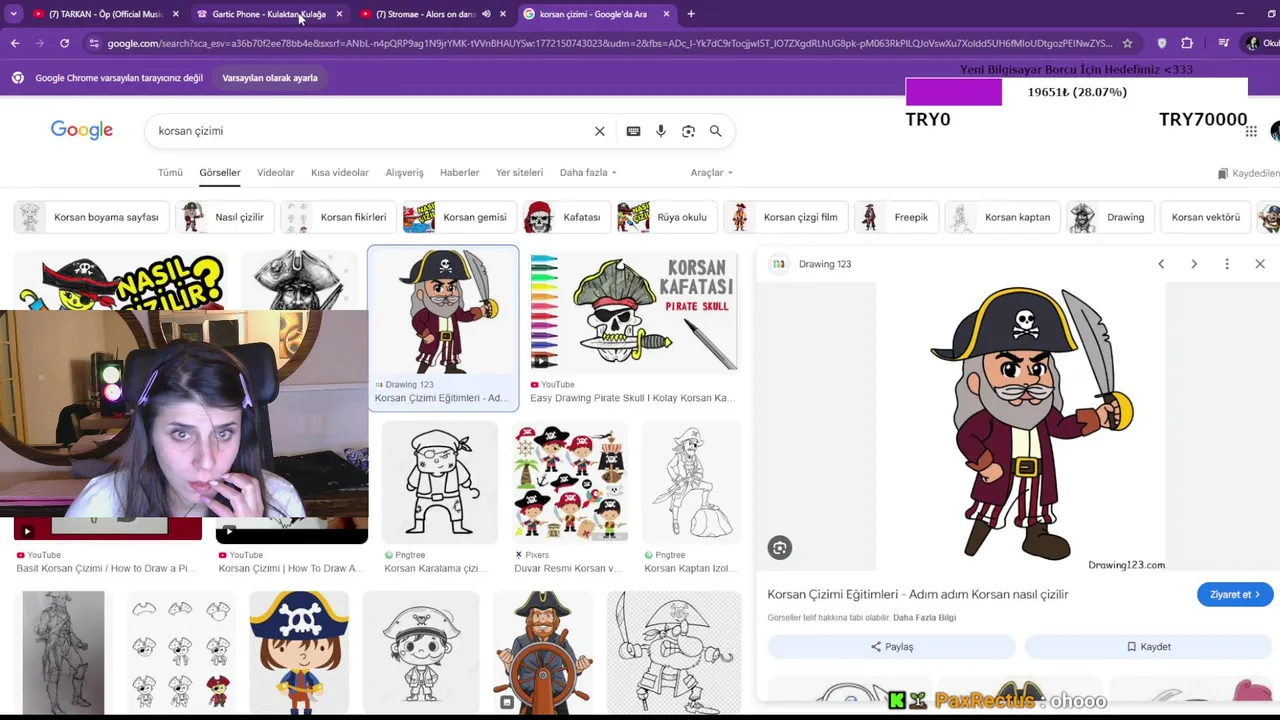Bookmark this page with the star icon
1280x720 pixels.
click(x=1128, y=43)
